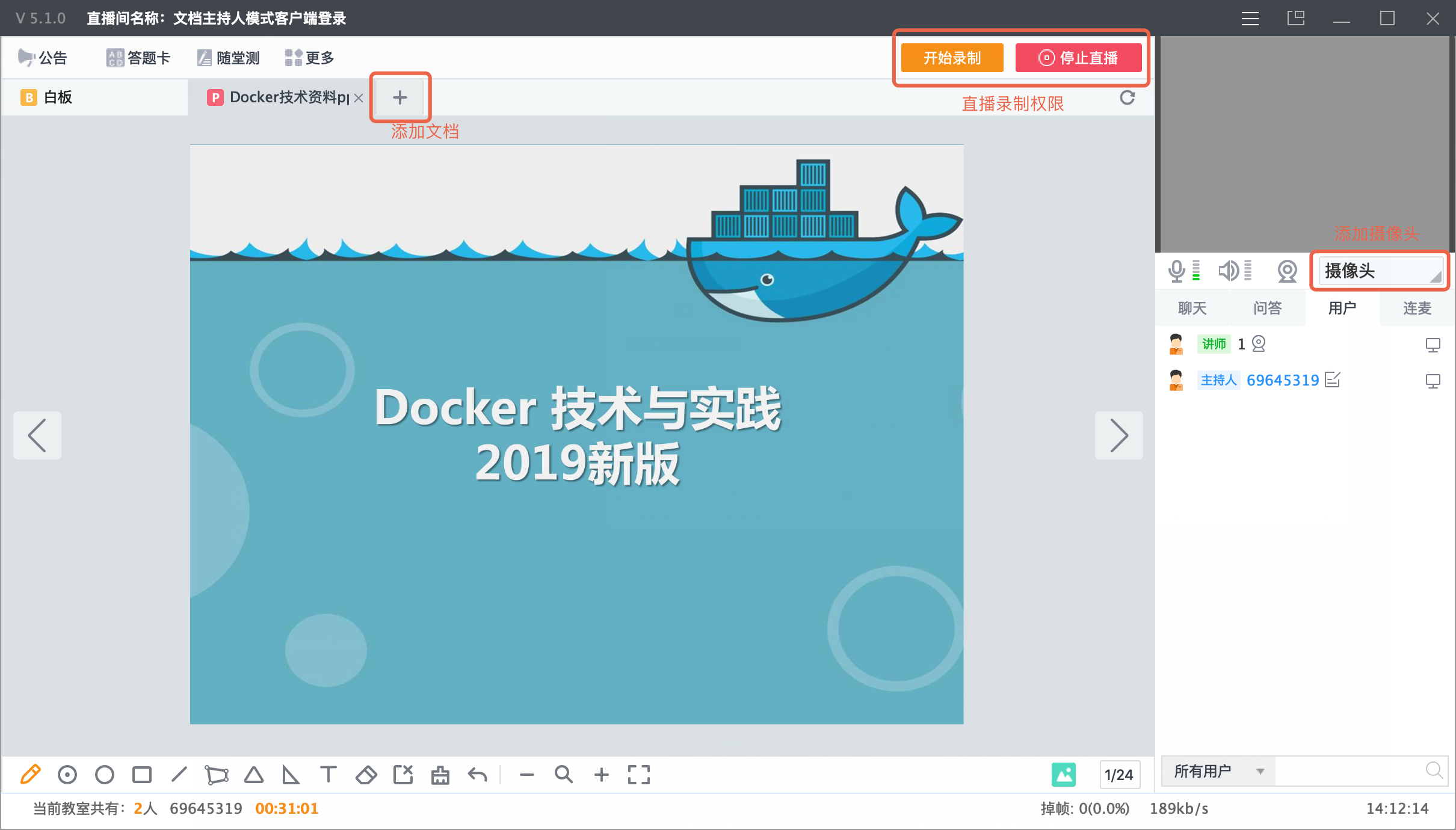1456x830 pixels.
Task: Zoom out with the minus icon
Action: point(527,775)
